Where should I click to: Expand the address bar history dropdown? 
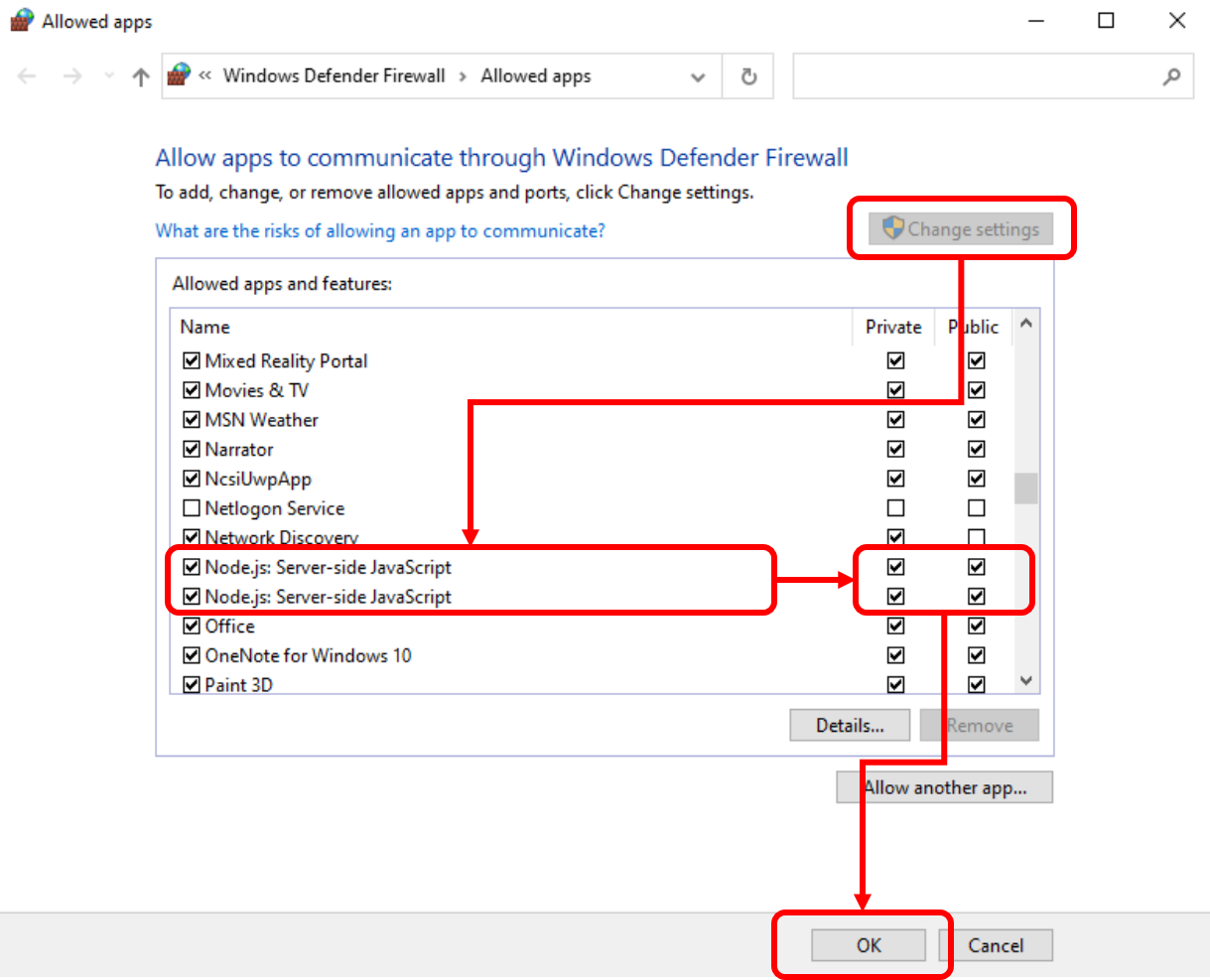click(x=698, y=76)
